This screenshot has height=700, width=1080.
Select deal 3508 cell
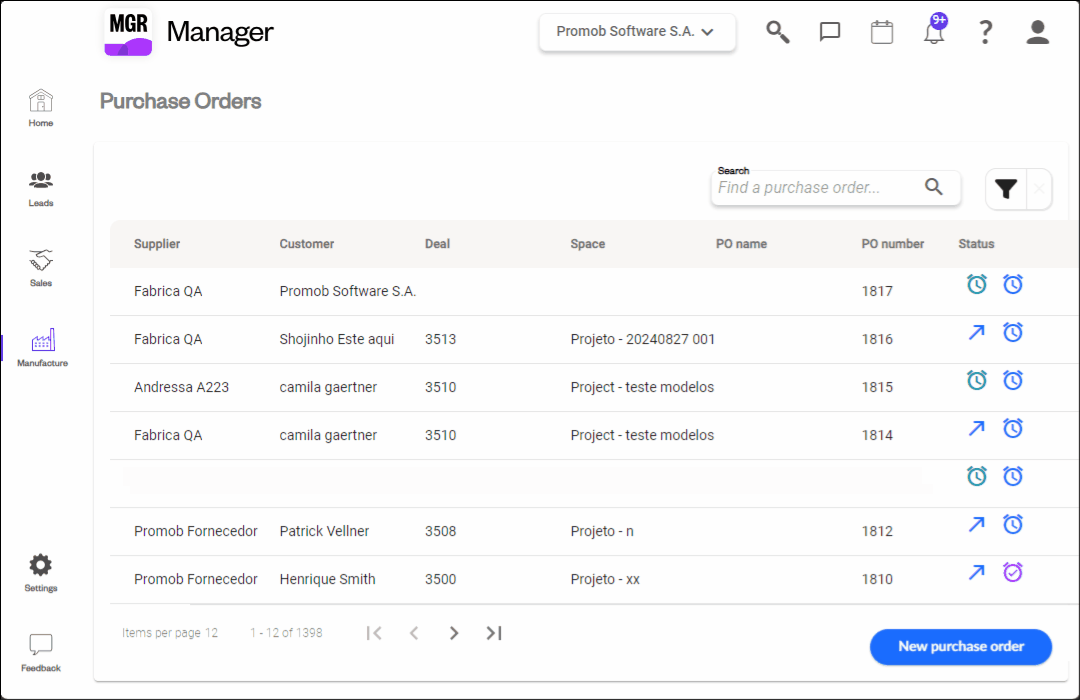(440, 531)
